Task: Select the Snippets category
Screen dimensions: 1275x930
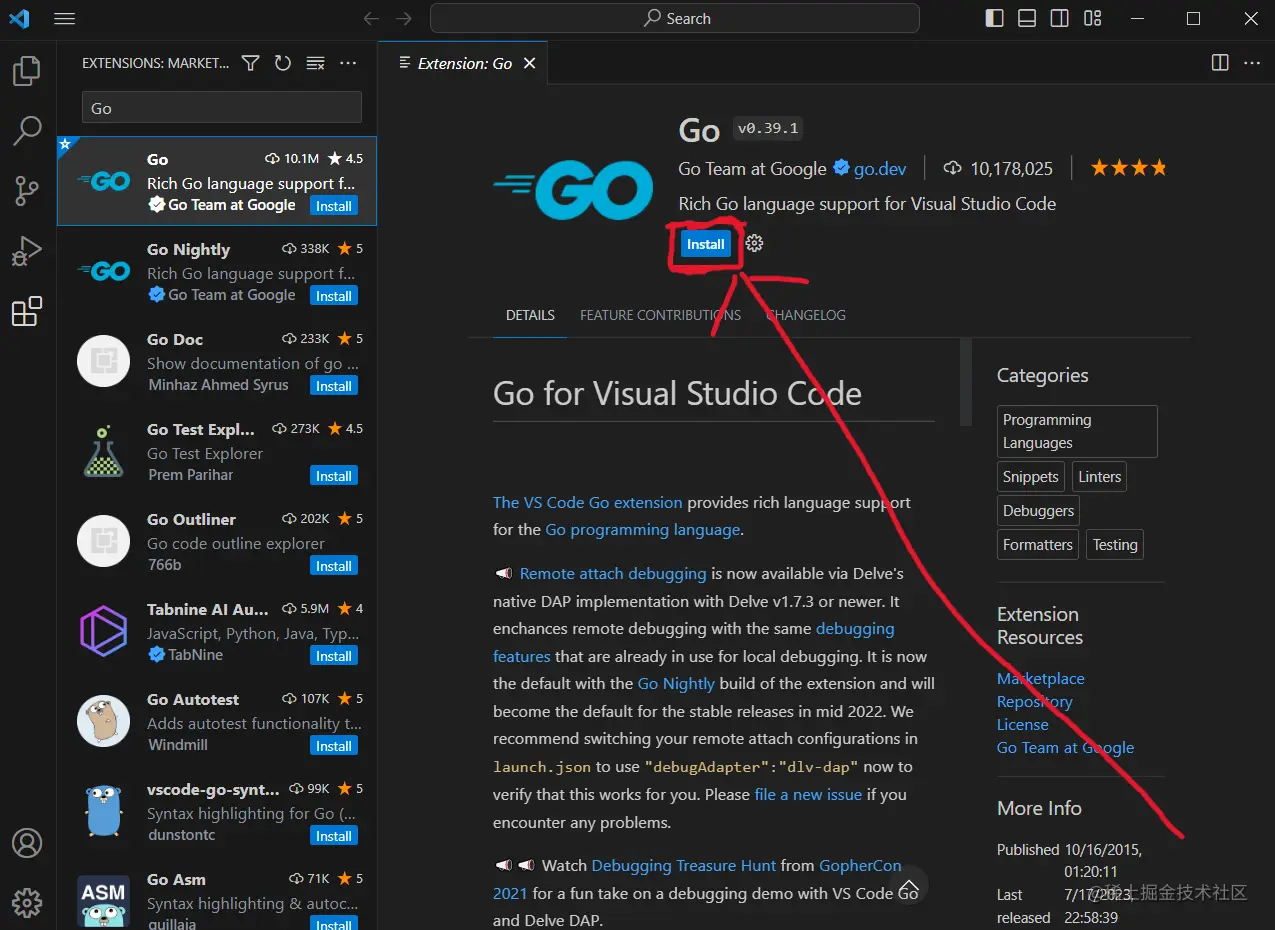Action: point(1031,477)
